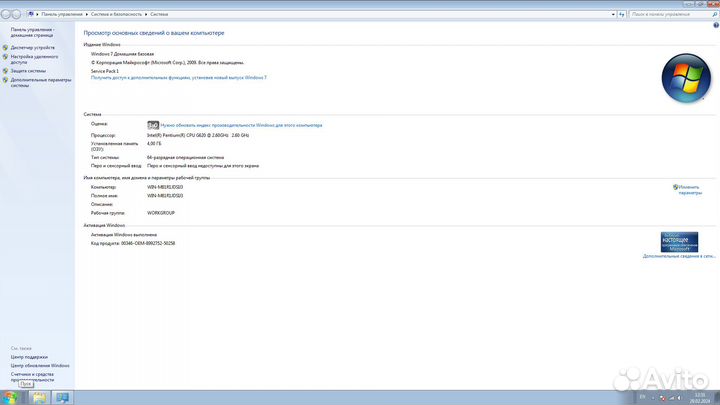Screen dimensions: 720x405
Task: Click the shield icon beside 'Настройка удаленного доступа'
Action: [x=6, y=57]
